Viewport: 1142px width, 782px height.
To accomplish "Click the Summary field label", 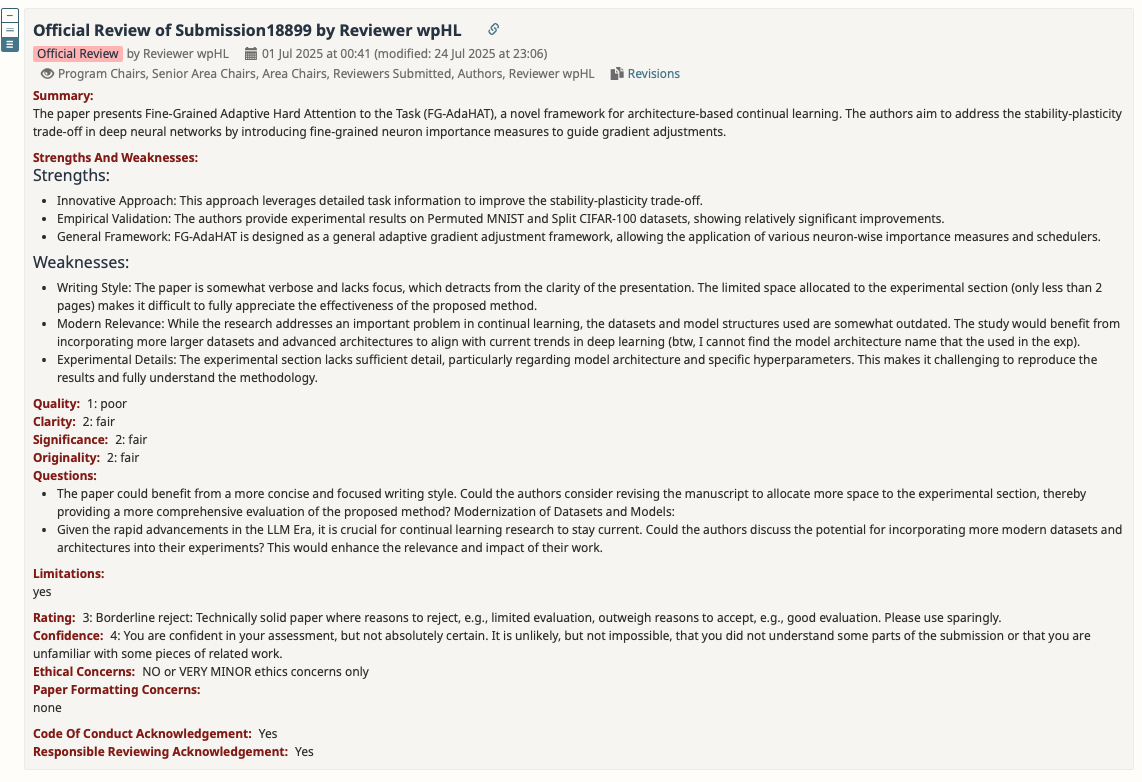I will click(x=63, y=96).
